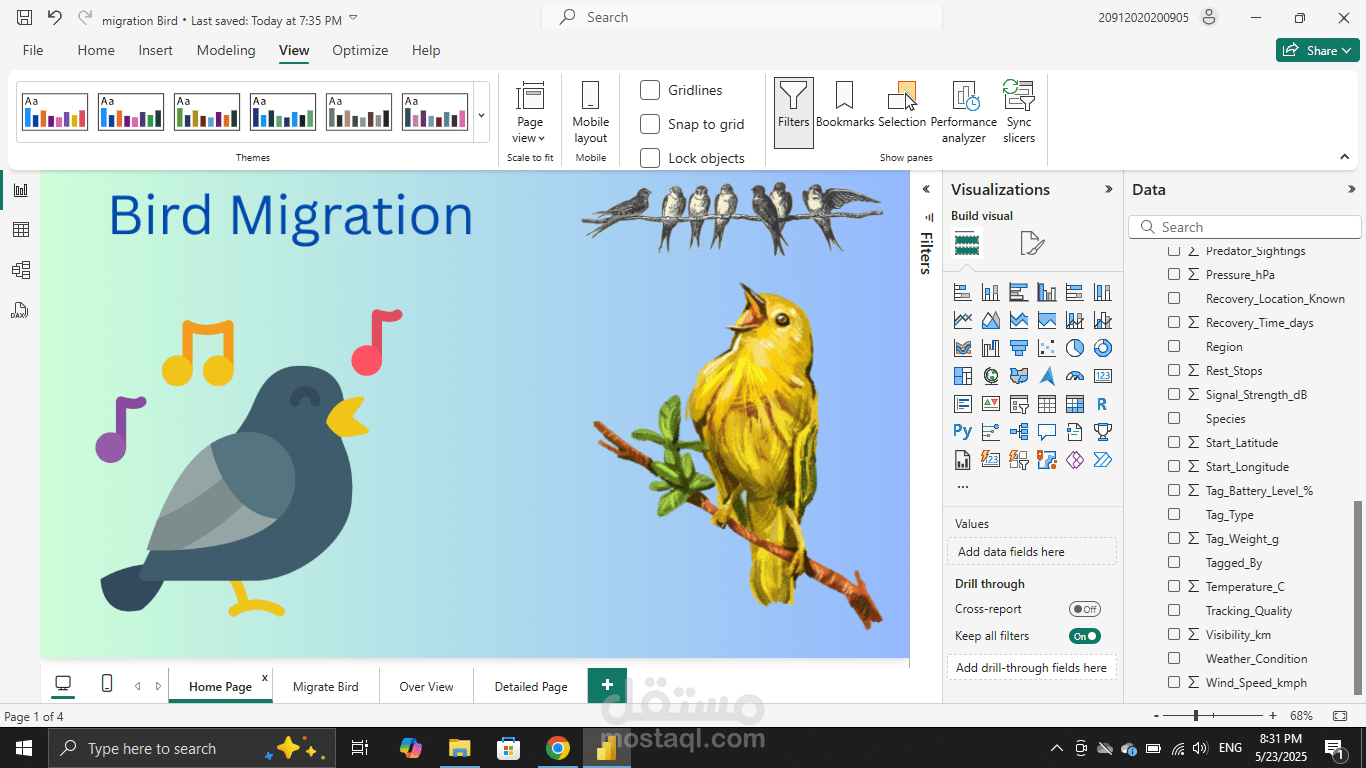Check the Lock objects option

tap(650, 158)
